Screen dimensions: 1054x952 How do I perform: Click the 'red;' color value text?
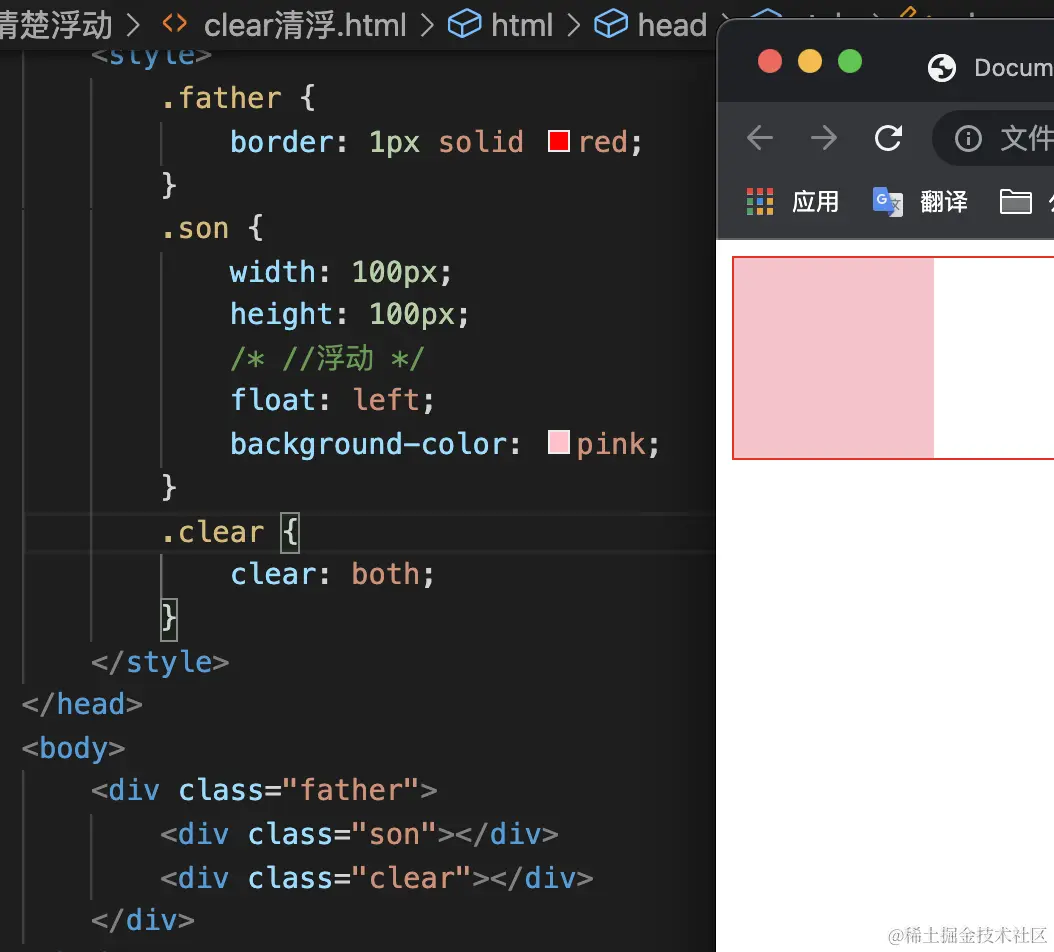click(x=610, y=142)
